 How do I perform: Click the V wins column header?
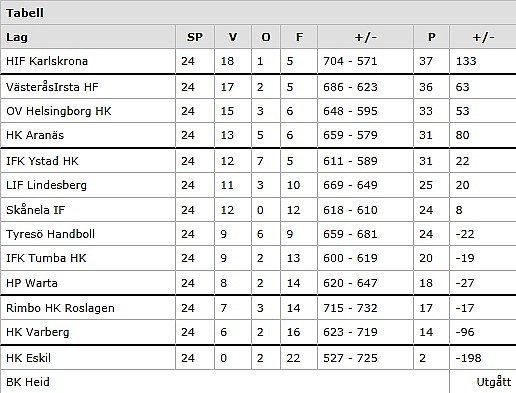(x=233, y=37)
